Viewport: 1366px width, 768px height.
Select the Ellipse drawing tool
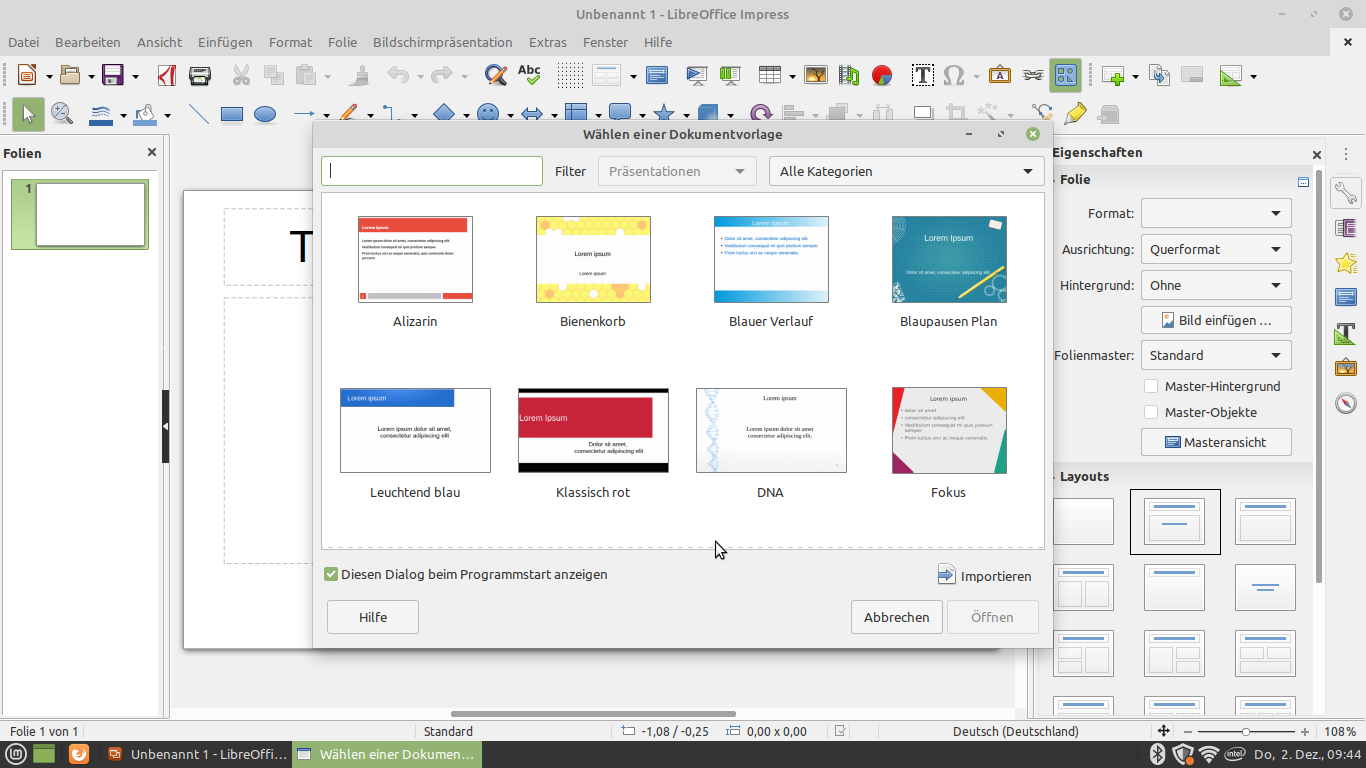coord(265,114)
